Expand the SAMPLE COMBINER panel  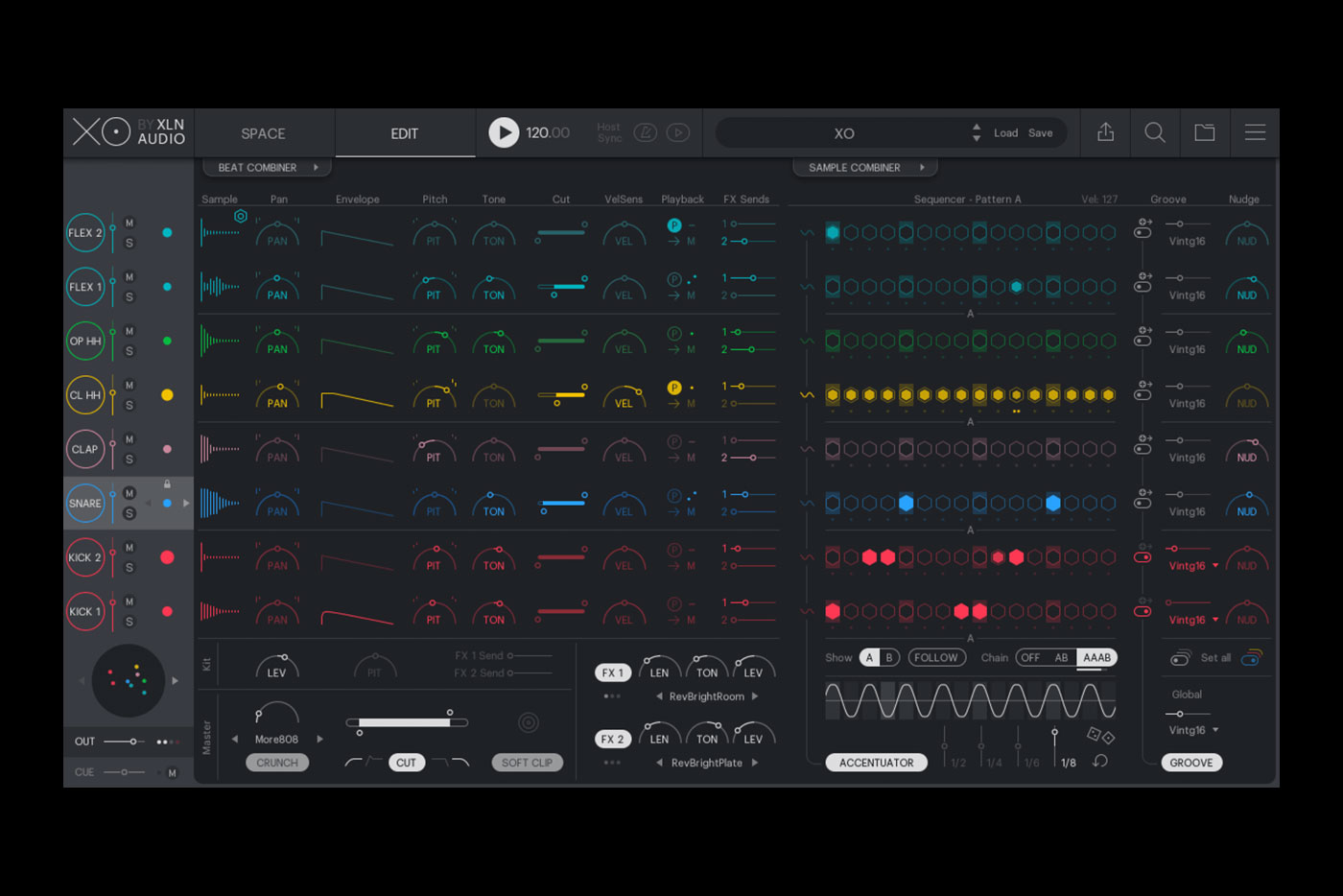864,167
